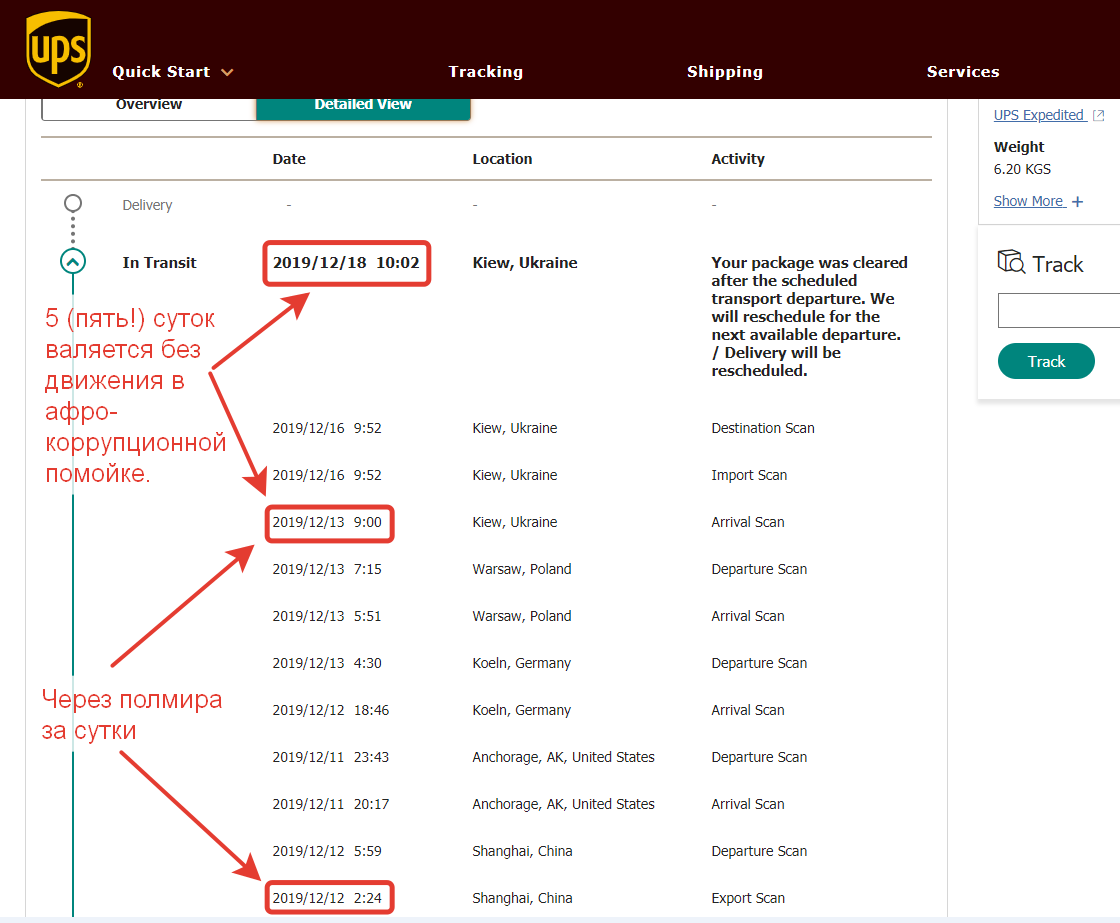Image resolution: width=1120 pixels, height=923 pixels.
Task: Click the Weight label in sidebar
Action: pos(1019,146)
